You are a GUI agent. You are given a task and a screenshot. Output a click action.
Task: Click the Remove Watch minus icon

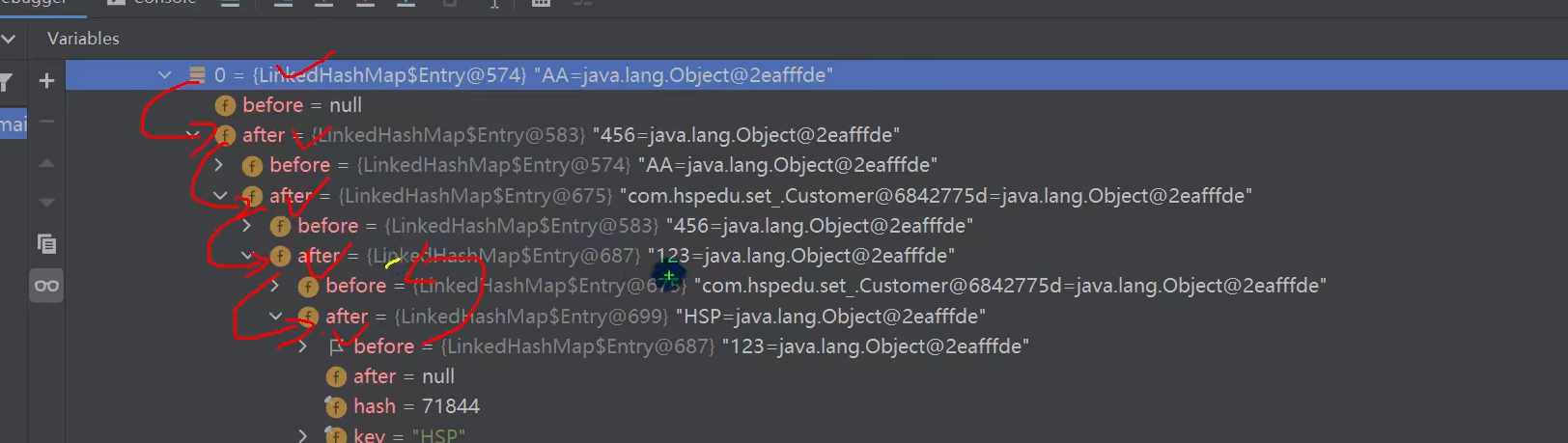[46, 122]
